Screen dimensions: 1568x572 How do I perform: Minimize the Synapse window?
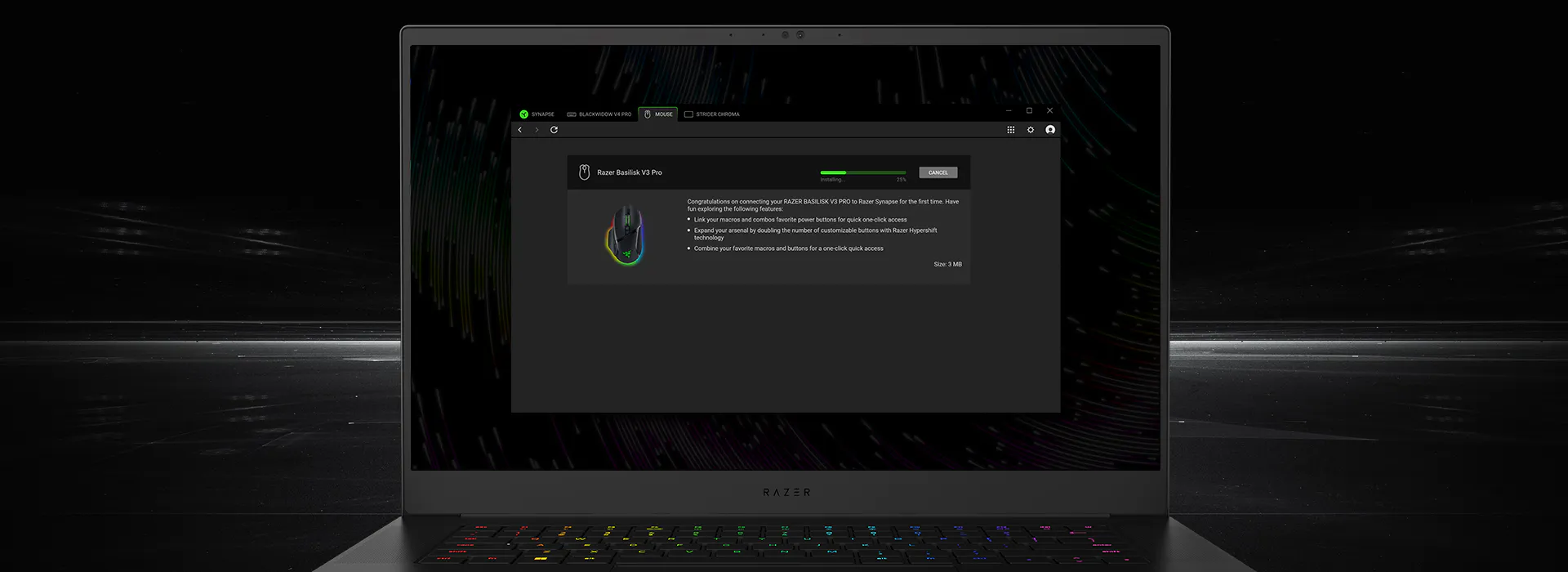coord(1009,110)
